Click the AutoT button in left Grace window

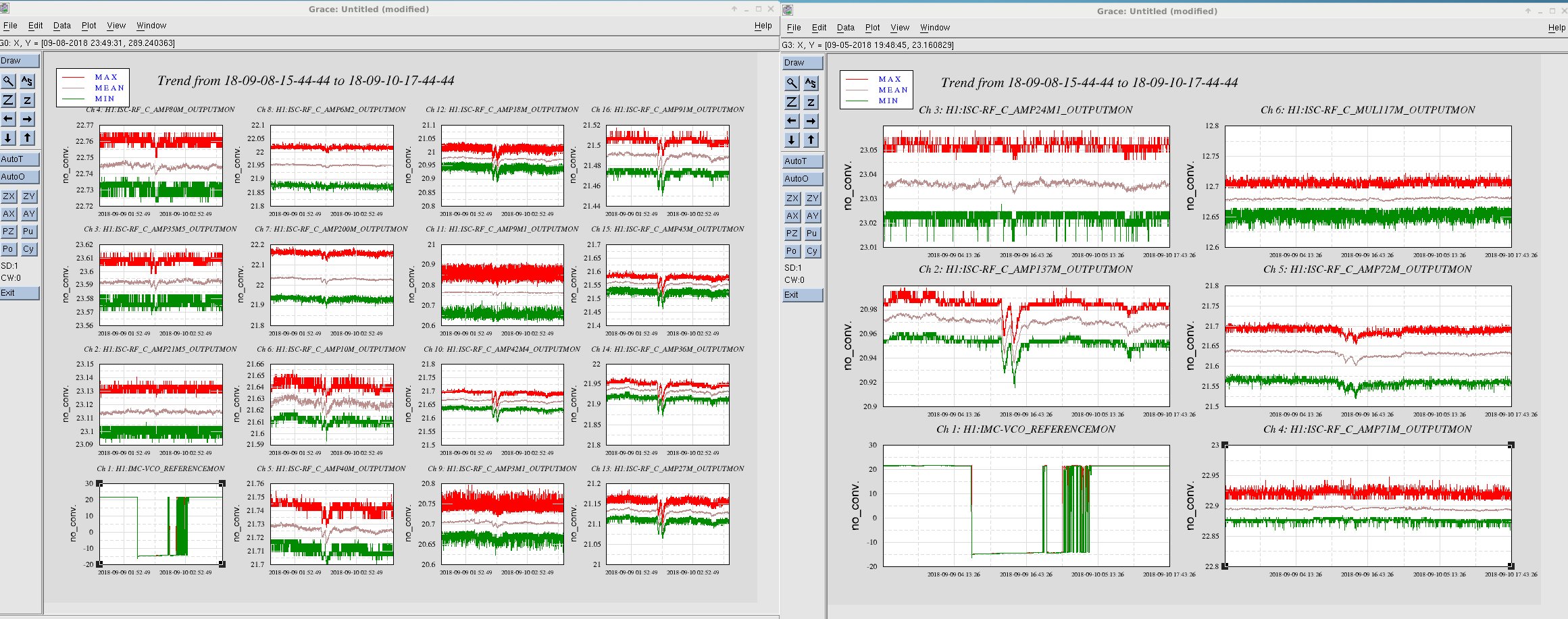[x=20, y=159]
